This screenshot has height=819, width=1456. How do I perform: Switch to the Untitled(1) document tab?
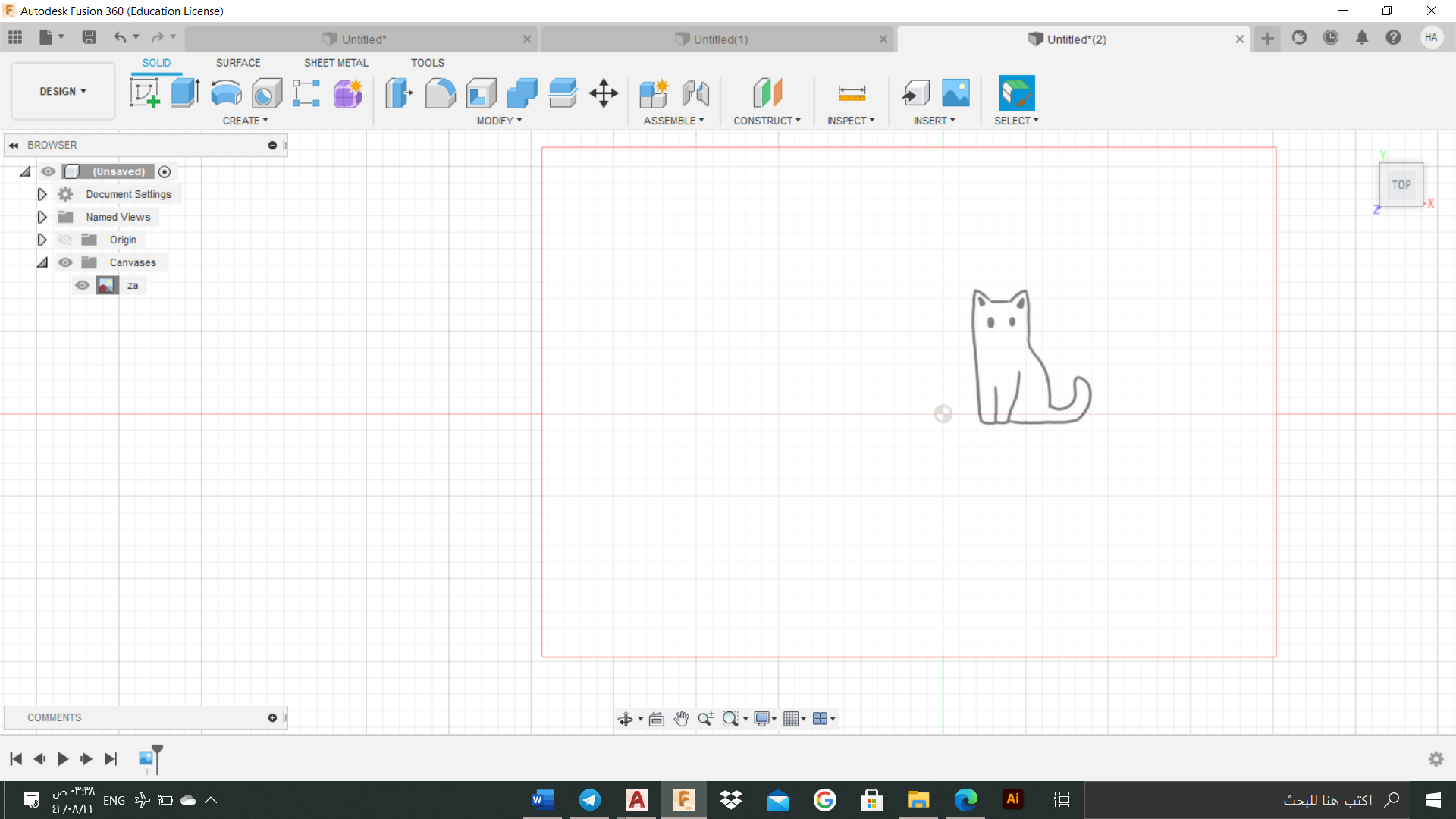tap(717, 39)
